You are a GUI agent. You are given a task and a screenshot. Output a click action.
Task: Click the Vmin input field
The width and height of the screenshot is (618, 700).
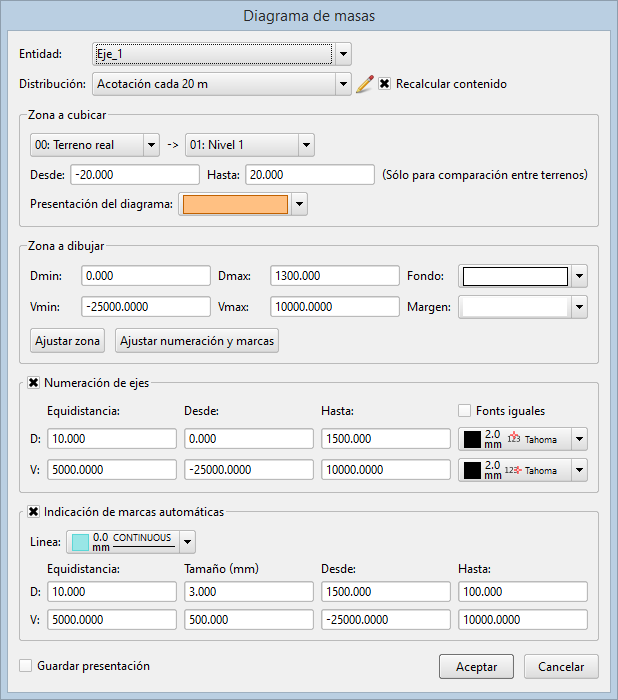(x=146, y=307)
